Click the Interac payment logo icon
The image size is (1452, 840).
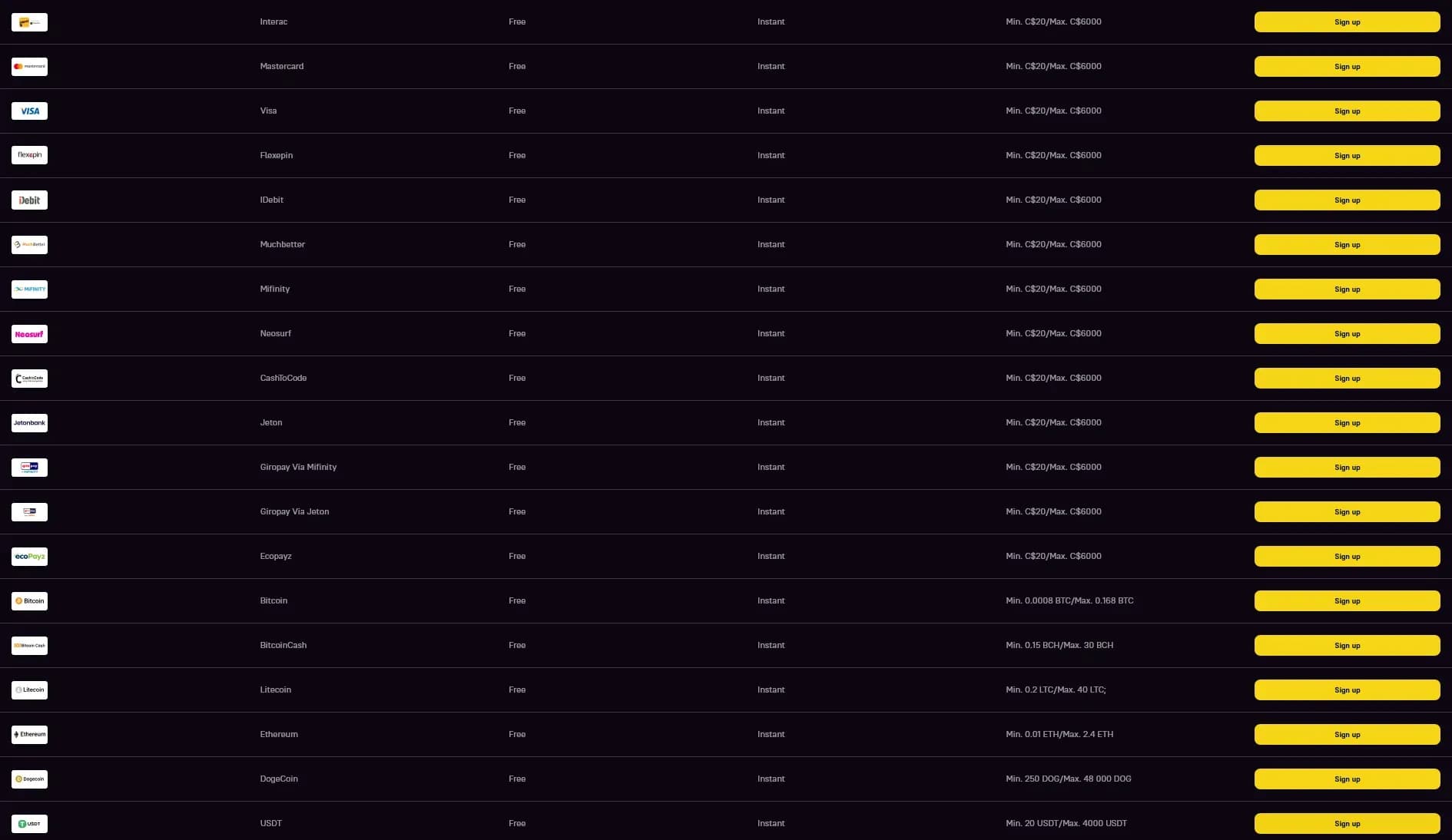point(29,22)
